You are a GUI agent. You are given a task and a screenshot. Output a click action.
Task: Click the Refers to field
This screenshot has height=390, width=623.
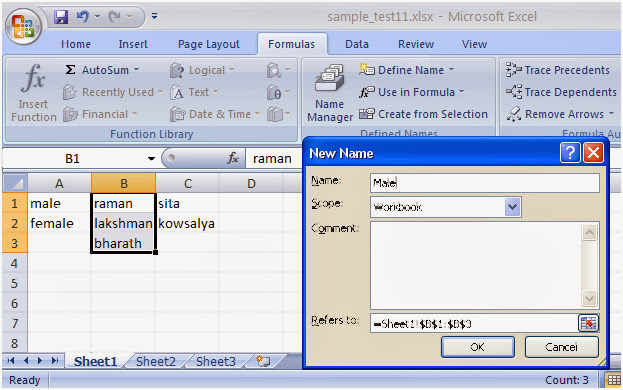(x=474, y=323)
